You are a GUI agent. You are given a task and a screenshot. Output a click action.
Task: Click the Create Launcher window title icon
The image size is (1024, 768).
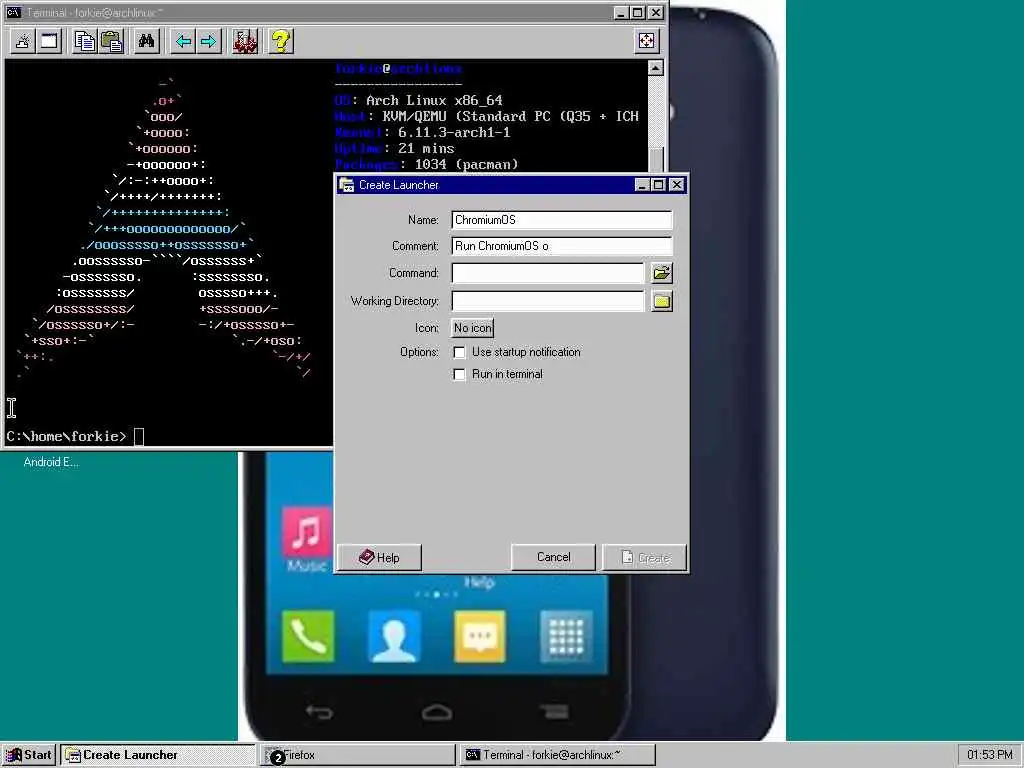pos(347,185)
